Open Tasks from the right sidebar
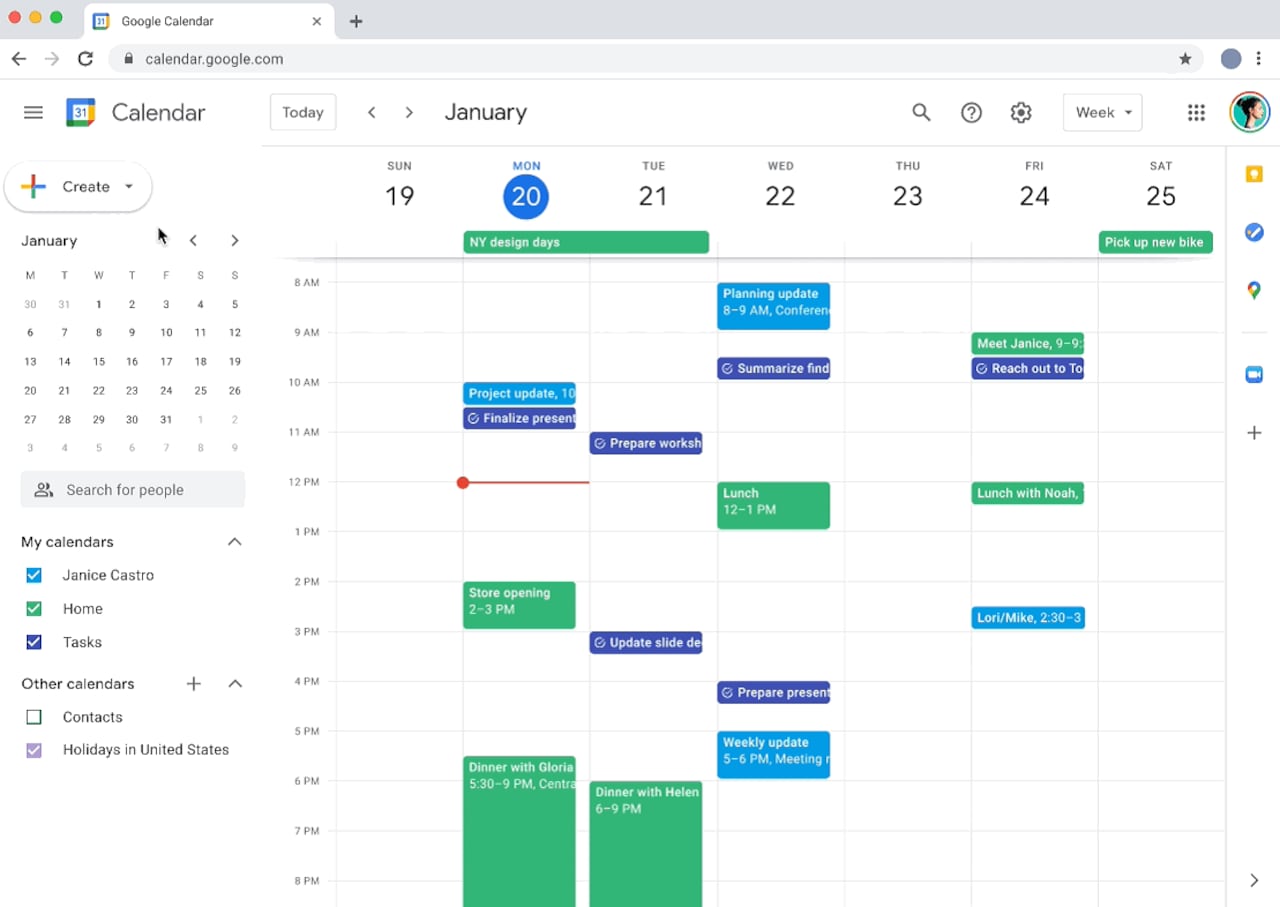This screenshot has height=907, width=1280. click(1254, 232)
